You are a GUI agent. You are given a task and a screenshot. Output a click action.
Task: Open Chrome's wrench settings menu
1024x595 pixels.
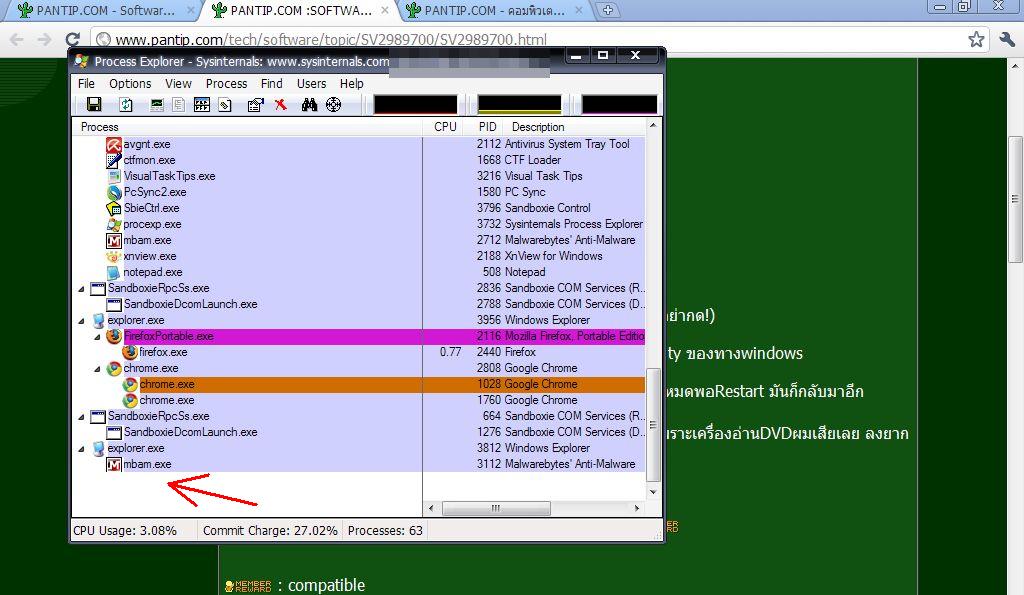click(1007, 39)
